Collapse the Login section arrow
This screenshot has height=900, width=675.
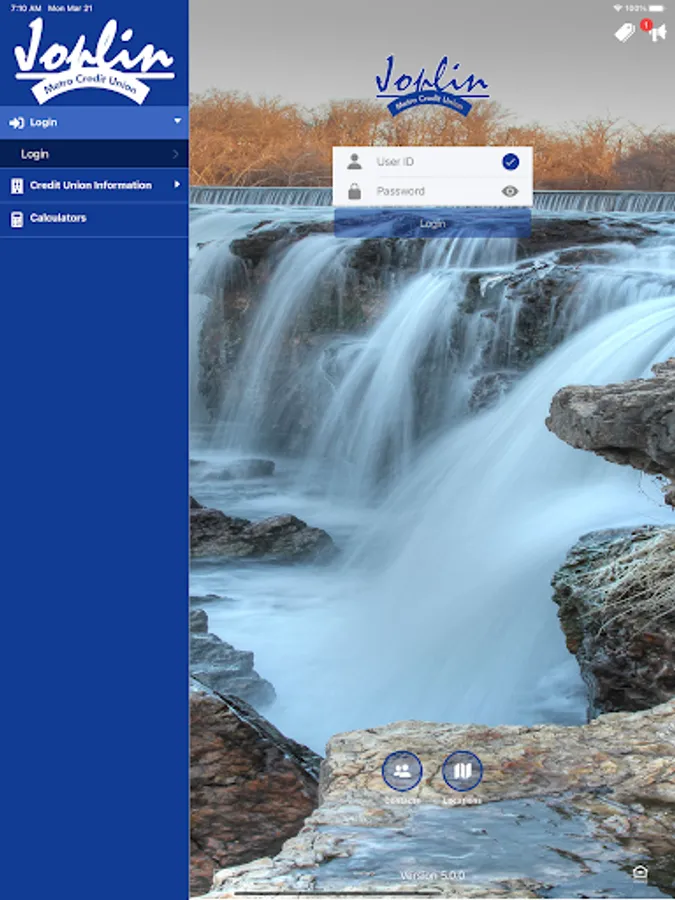point(177,122)
